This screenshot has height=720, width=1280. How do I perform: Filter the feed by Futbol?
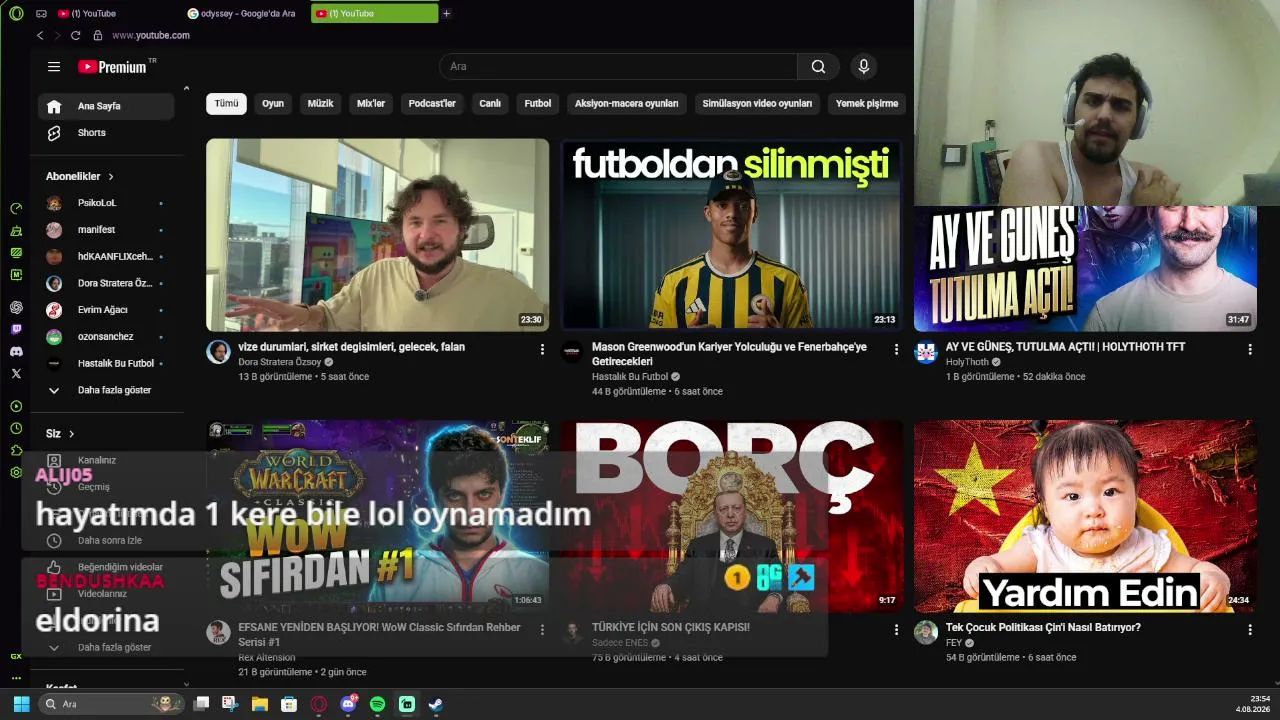538,103
